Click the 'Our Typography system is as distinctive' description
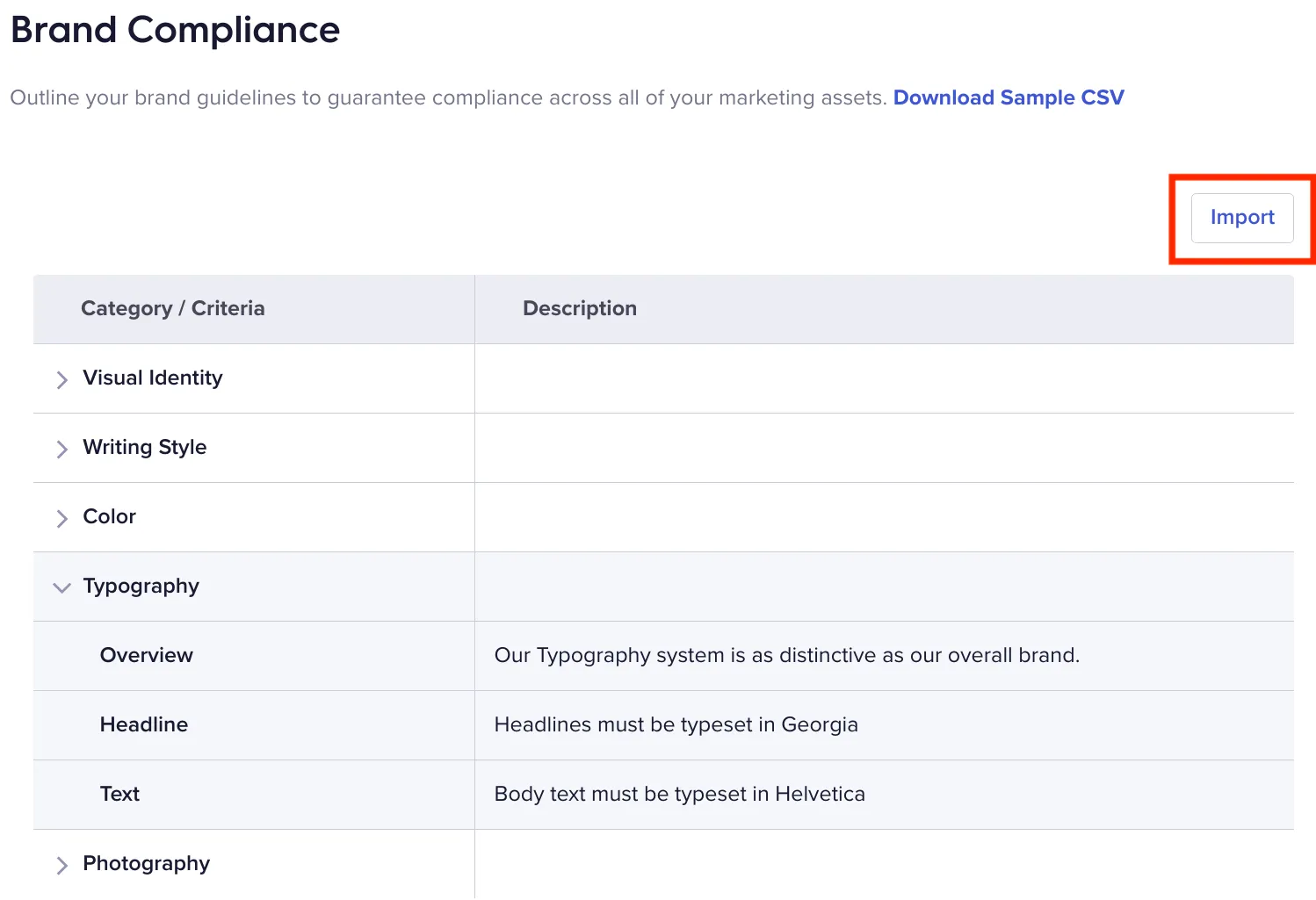Viewport: 1316px width, 900px height. coord(787,655)
